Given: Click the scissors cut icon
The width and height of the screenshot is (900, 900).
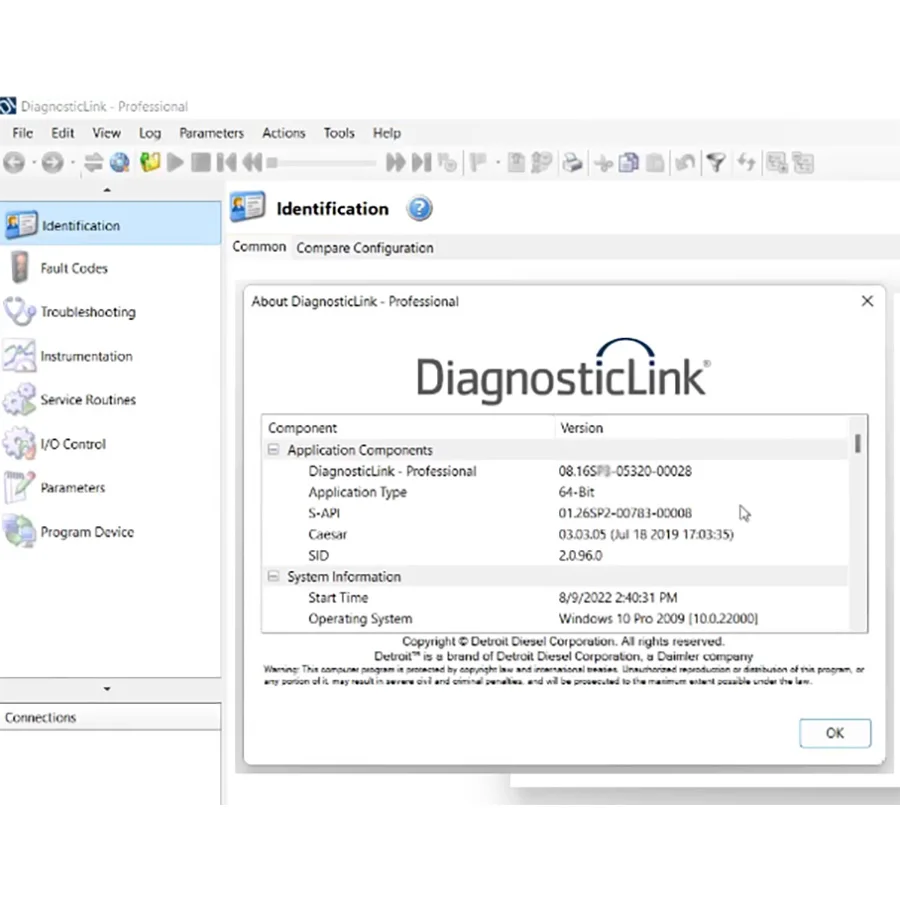Looking at the screenshot, I should [603, 163].
